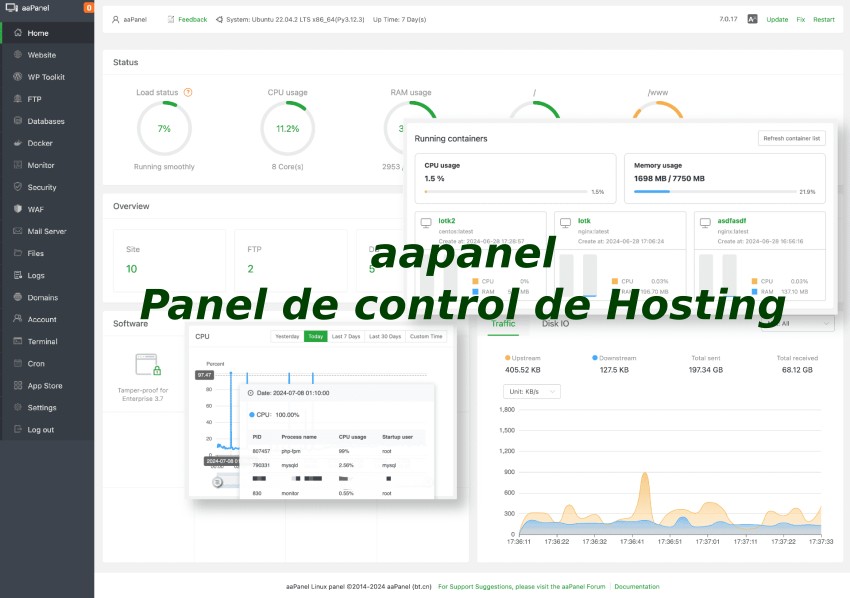Toggle the Downstream legend item
Image resolution: width=850 pixels, height=598 pixels.
pos(614,358)
